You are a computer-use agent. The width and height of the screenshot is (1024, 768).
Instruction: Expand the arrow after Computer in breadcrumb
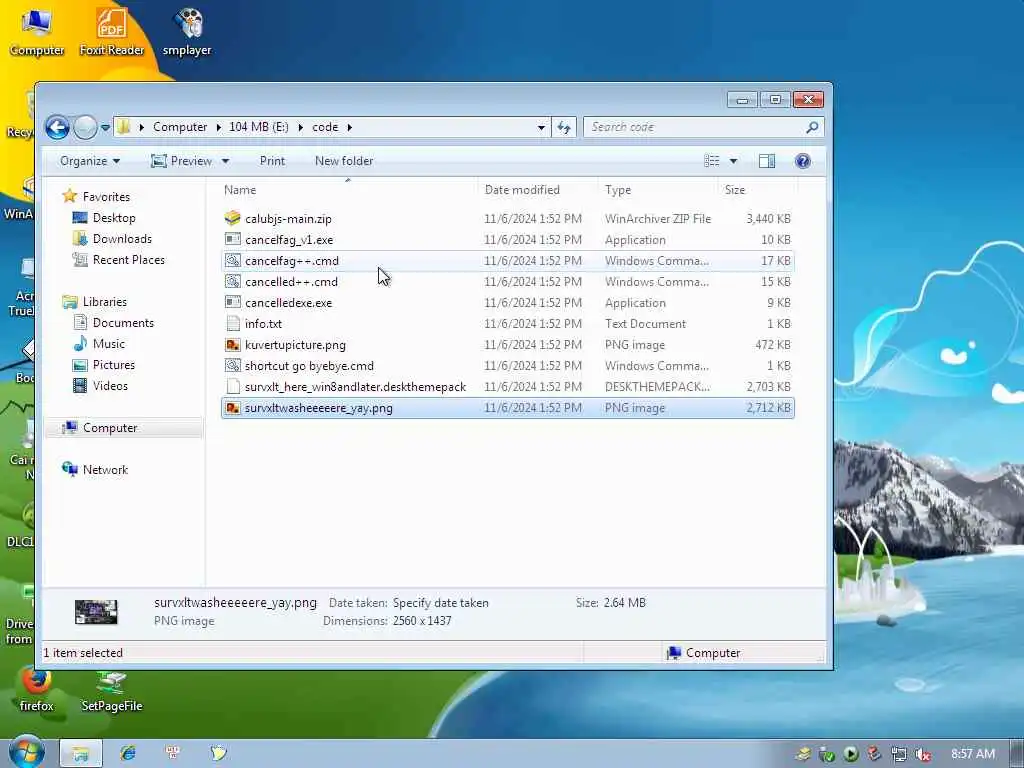pos(218,127)
